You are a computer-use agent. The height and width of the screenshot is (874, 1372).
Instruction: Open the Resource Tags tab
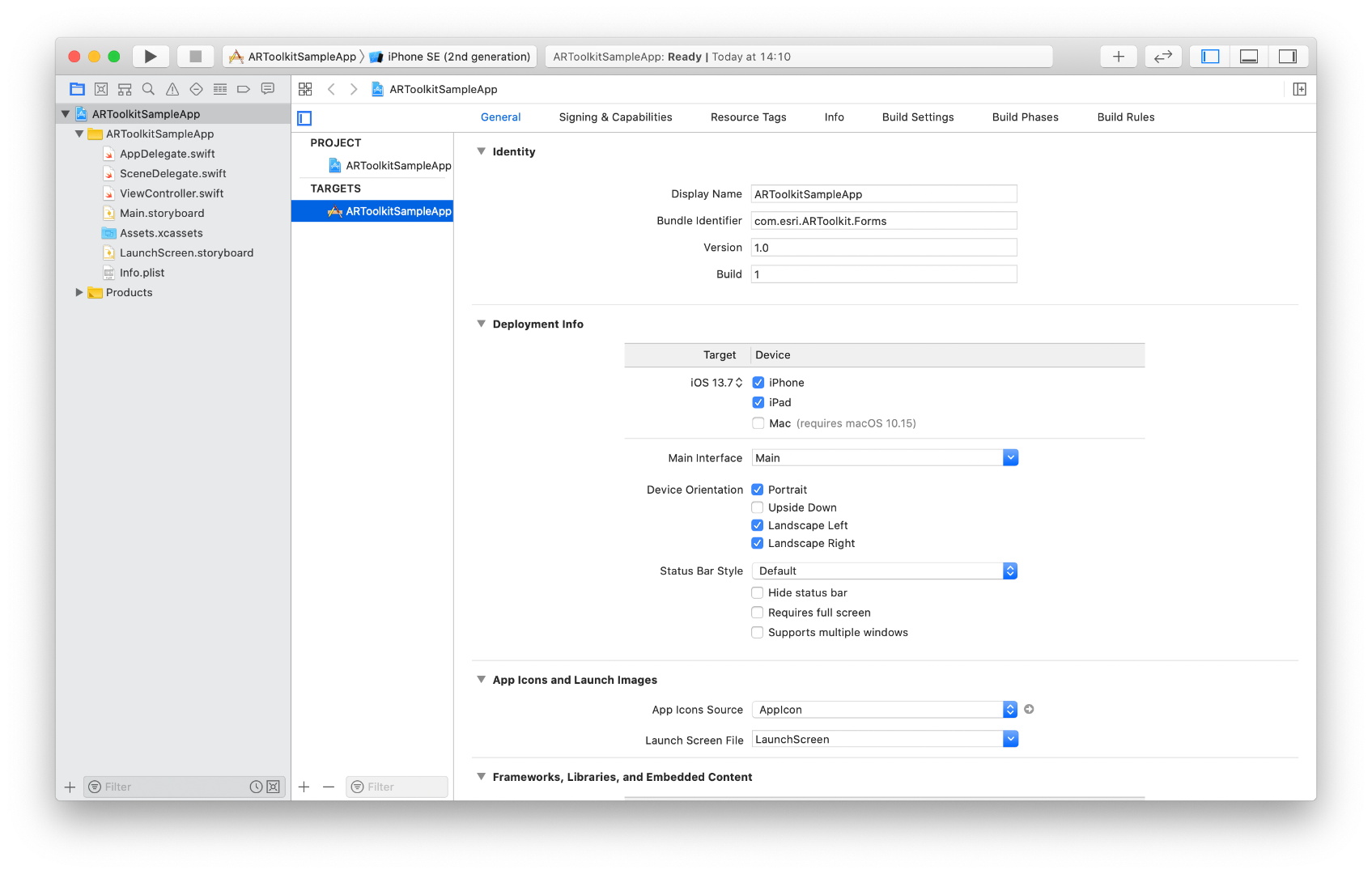click(749, 117)
